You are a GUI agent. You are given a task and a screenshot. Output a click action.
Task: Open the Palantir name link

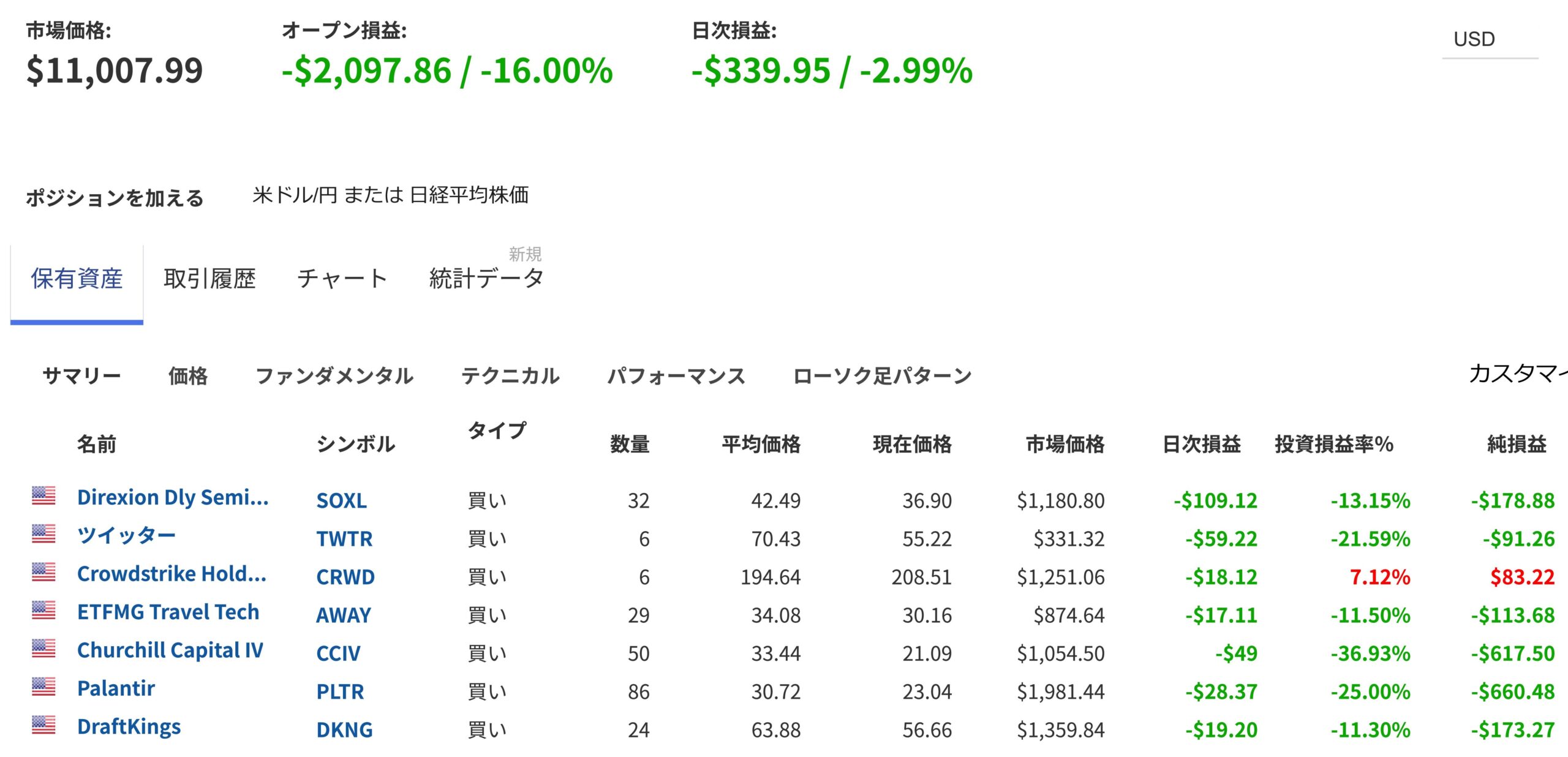(x=116, y=688)
